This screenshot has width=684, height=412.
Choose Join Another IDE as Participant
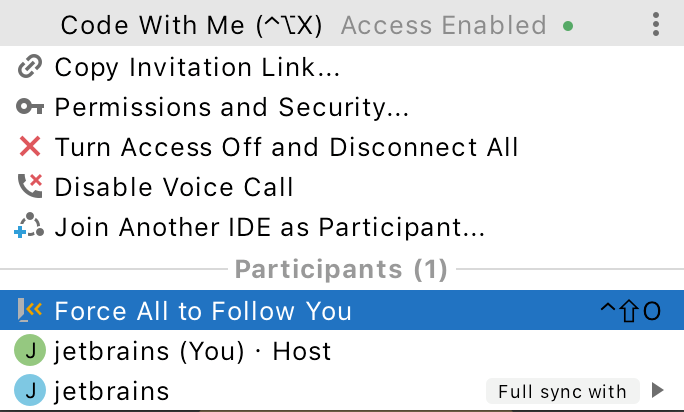coord(270,227)
